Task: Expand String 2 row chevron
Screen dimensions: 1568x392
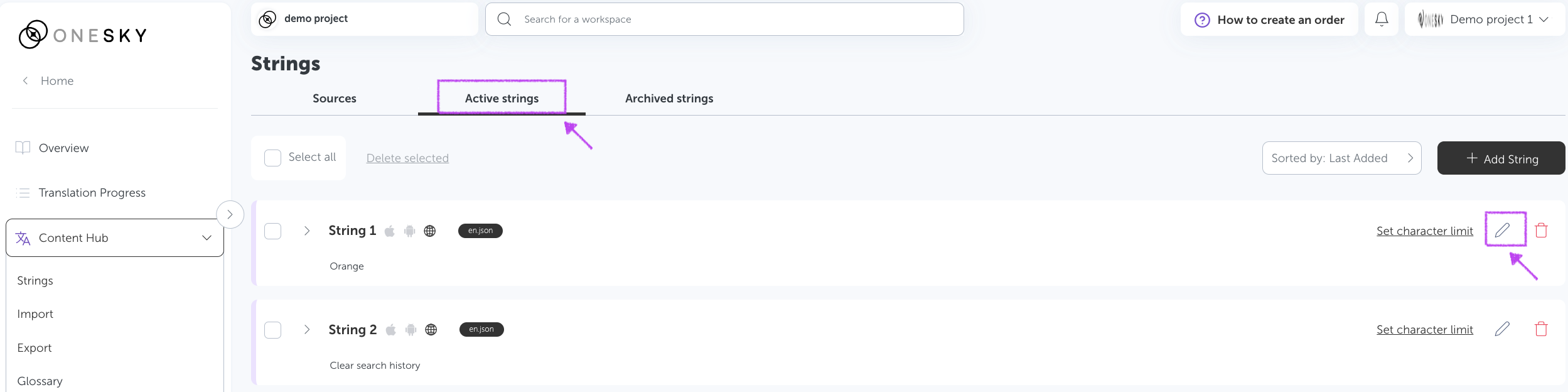Action: (x=307, y=329)
